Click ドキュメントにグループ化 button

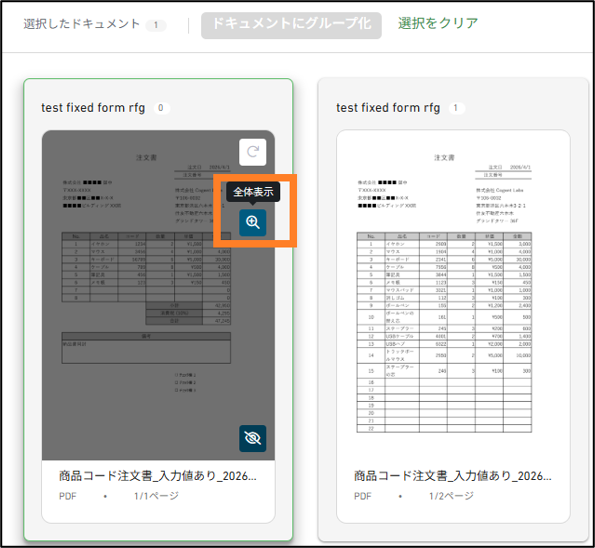coord(291,25)
